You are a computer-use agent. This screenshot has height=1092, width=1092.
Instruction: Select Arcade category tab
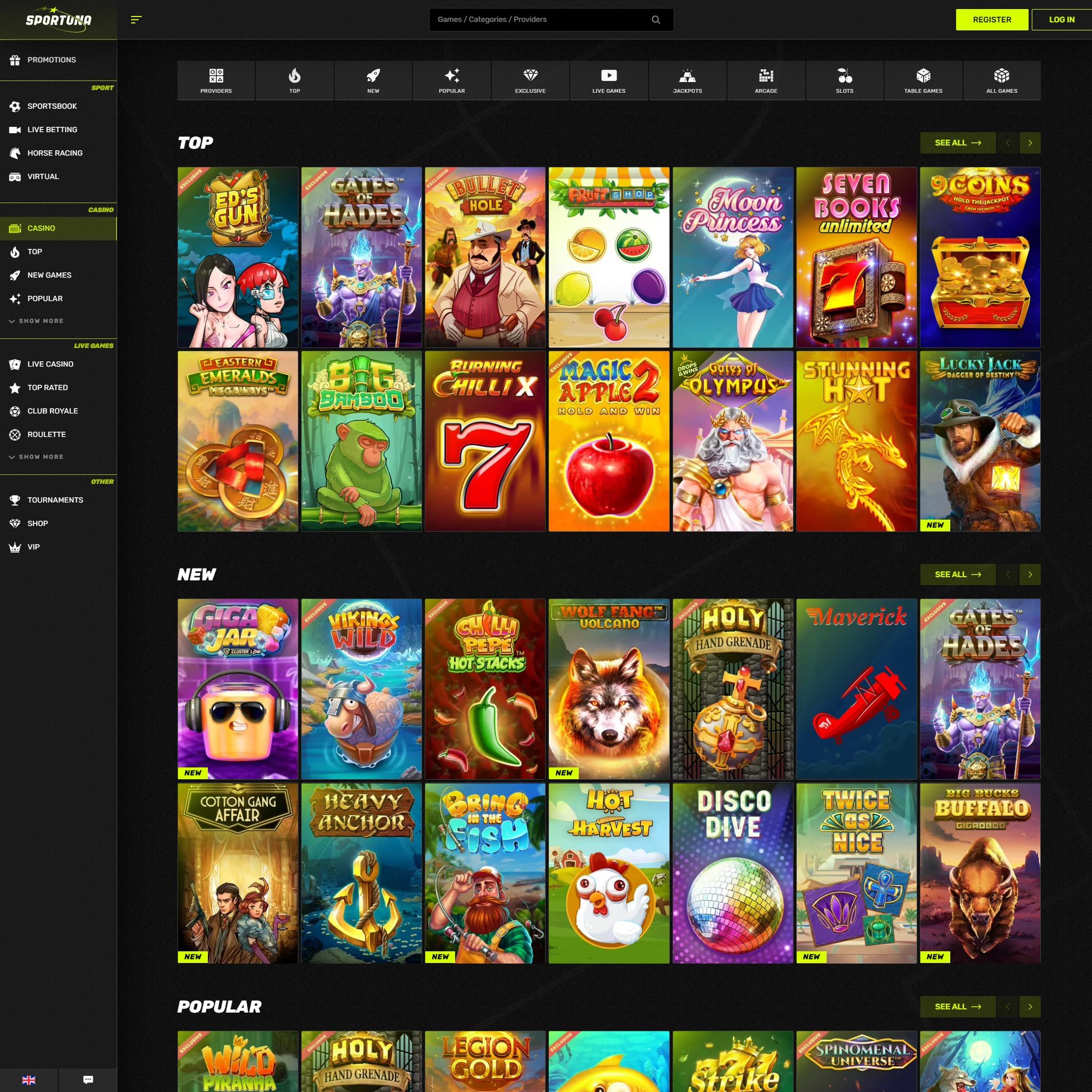point(766,81)
